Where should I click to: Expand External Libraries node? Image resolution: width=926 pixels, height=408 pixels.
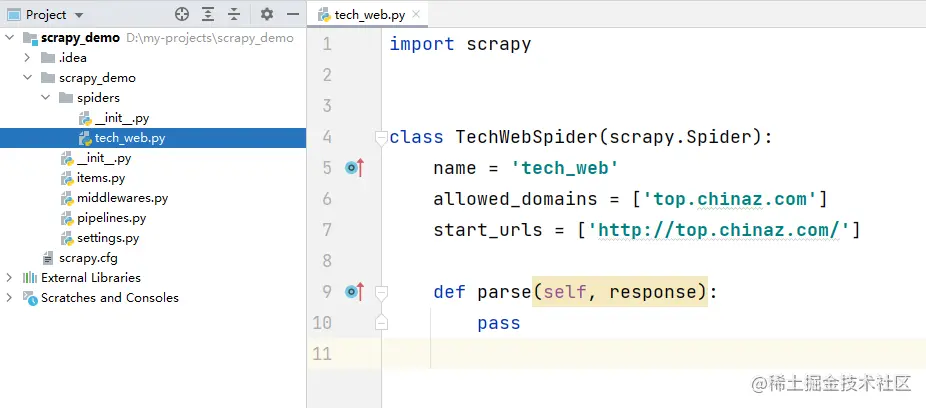[9, 278]
